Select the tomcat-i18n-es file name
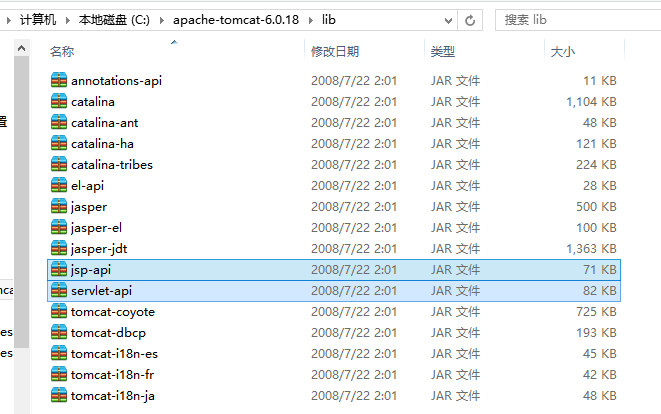Screen dimensions: 661x414 (114, 354)
